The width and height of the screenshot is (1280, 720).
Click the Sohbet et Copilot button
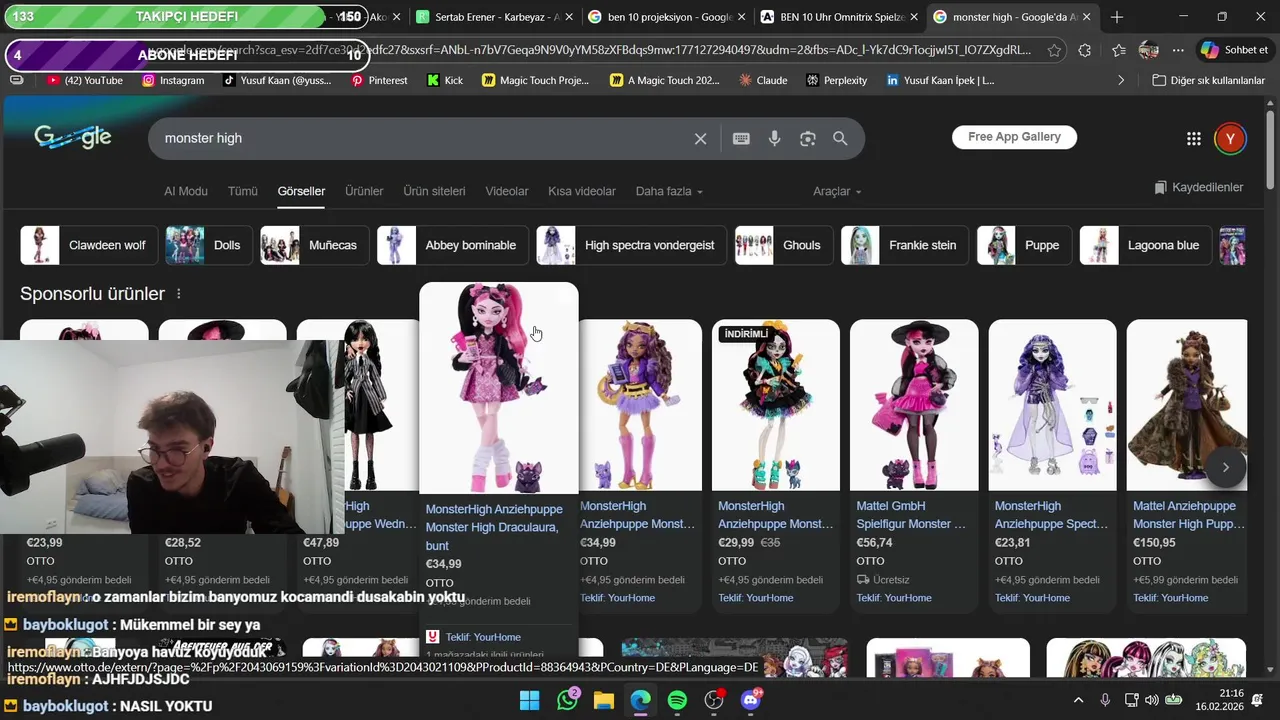(x=1234, y=50)
